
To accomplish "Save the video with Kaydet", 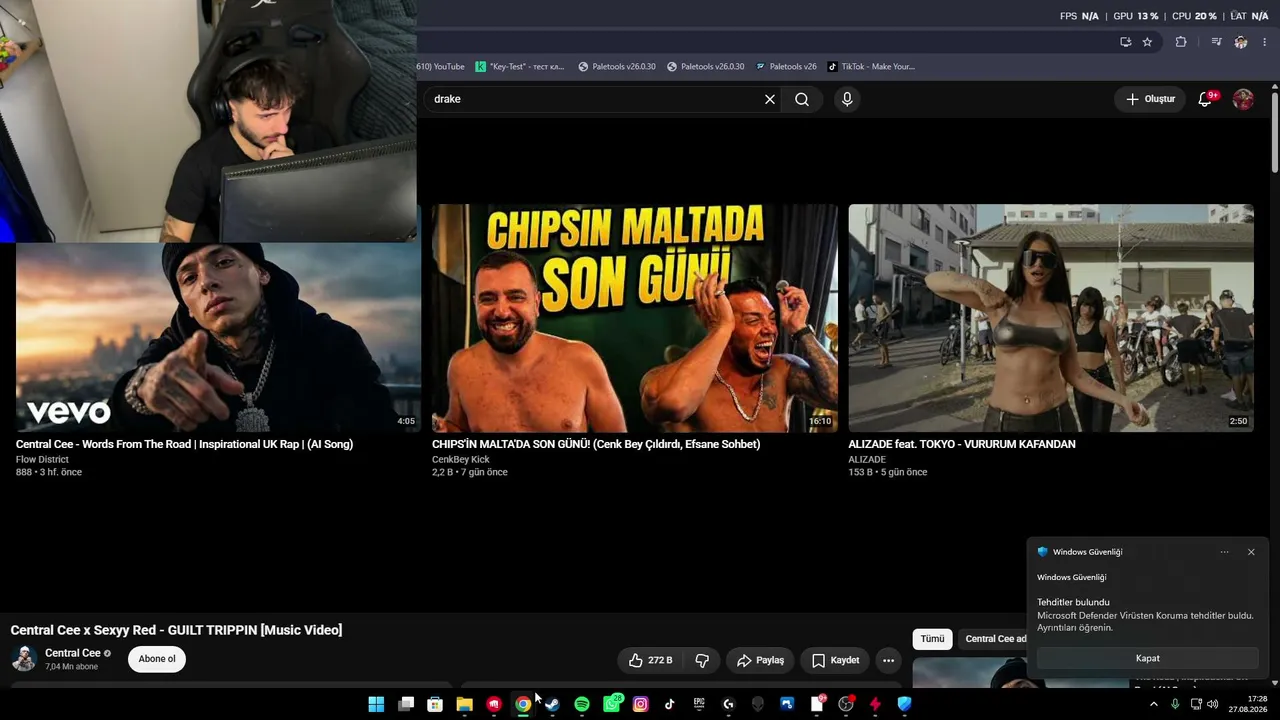I will (x=835, y=660).
